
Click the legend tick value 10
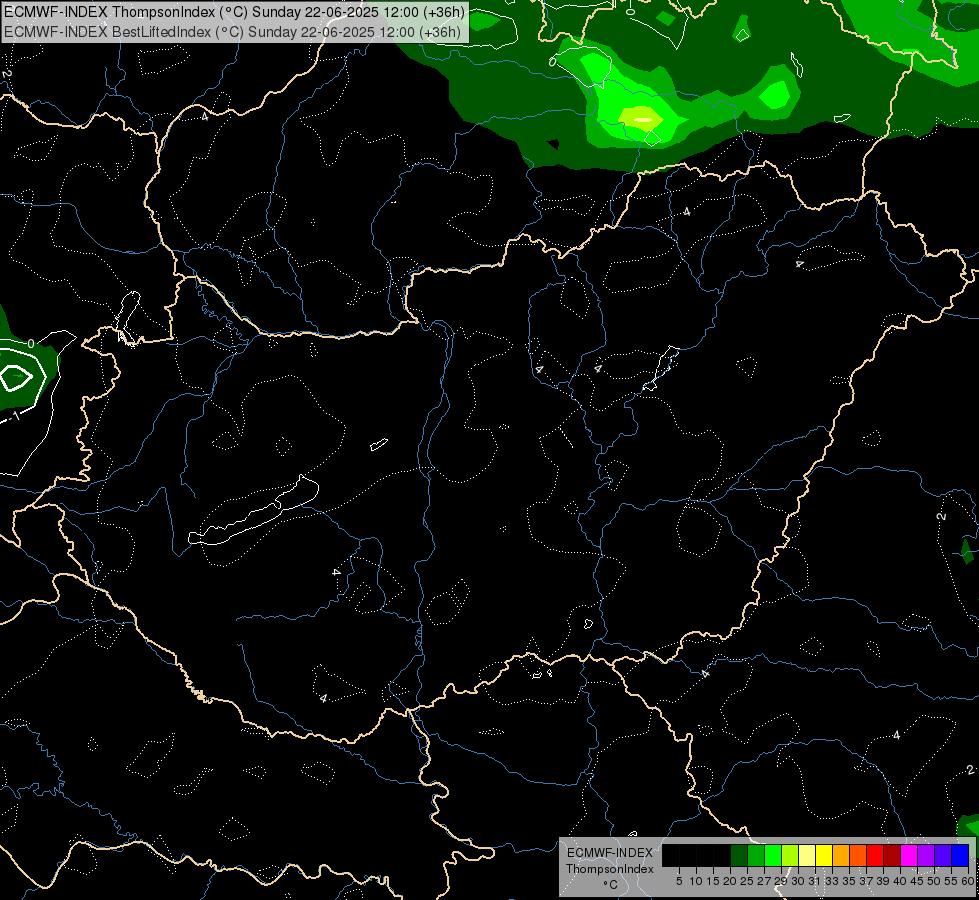click(x=696, y=881)
